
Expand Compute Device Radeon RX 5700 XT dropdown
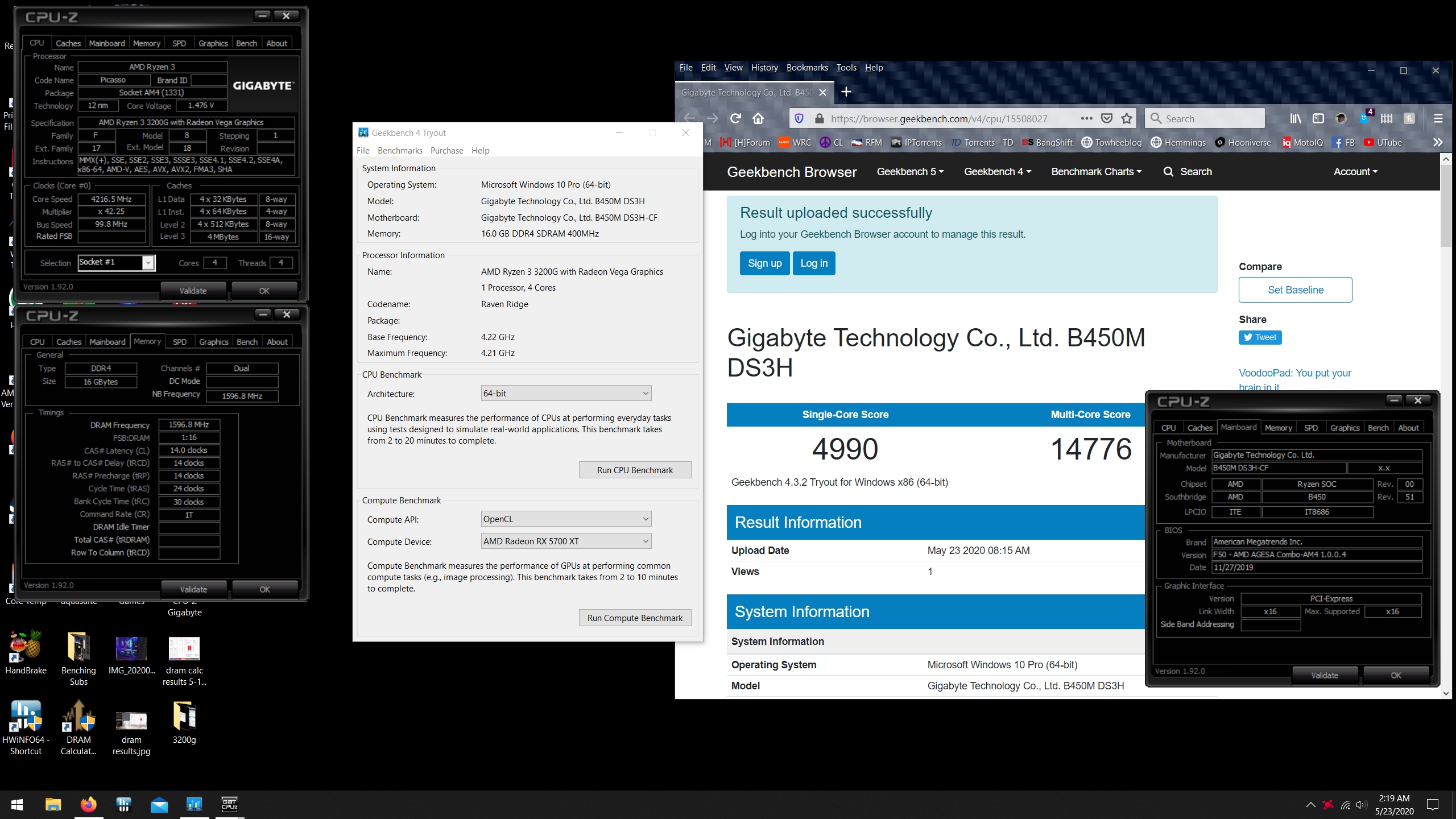pos(566,541)
